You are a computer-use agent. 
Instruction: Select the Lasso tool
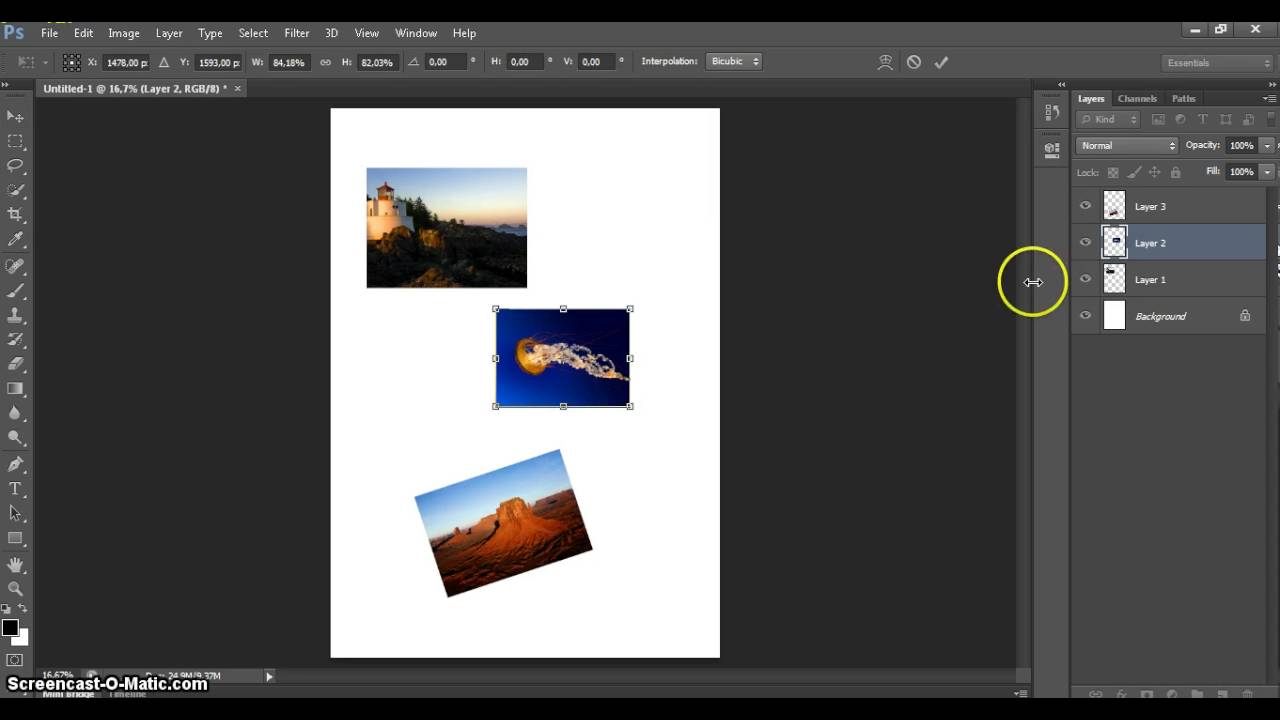(15, 166)
